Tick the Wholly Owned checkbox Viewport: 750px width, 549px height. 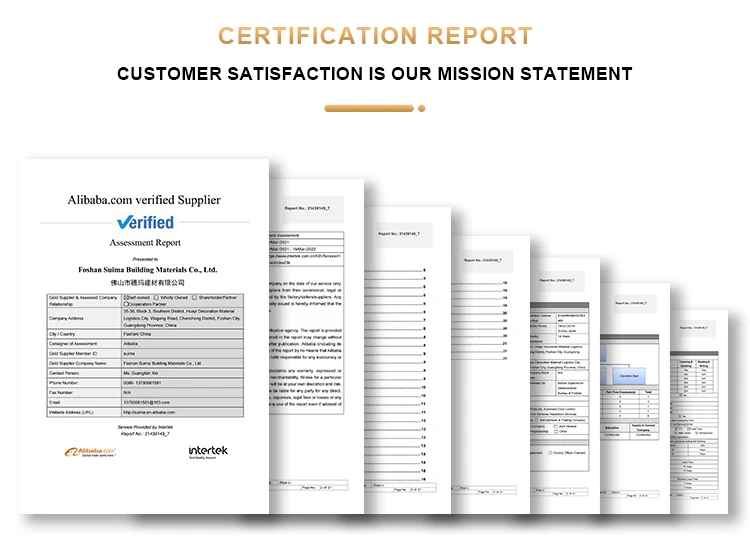[156, 297]
